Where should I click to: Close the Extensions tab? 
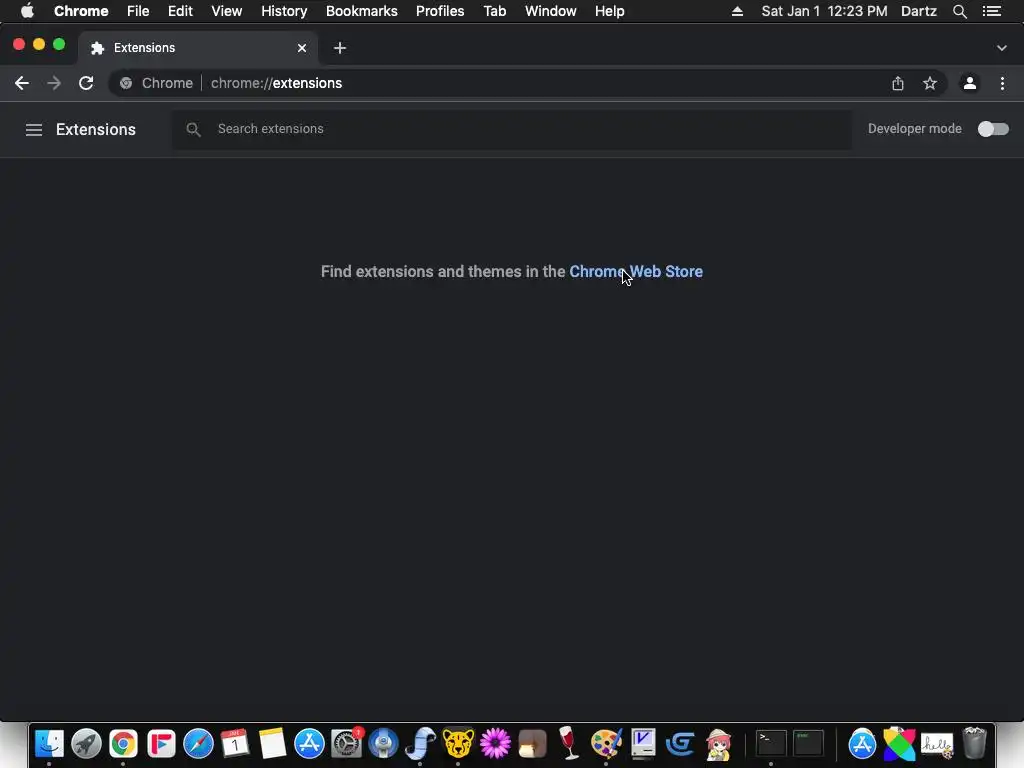coord(302,48)
